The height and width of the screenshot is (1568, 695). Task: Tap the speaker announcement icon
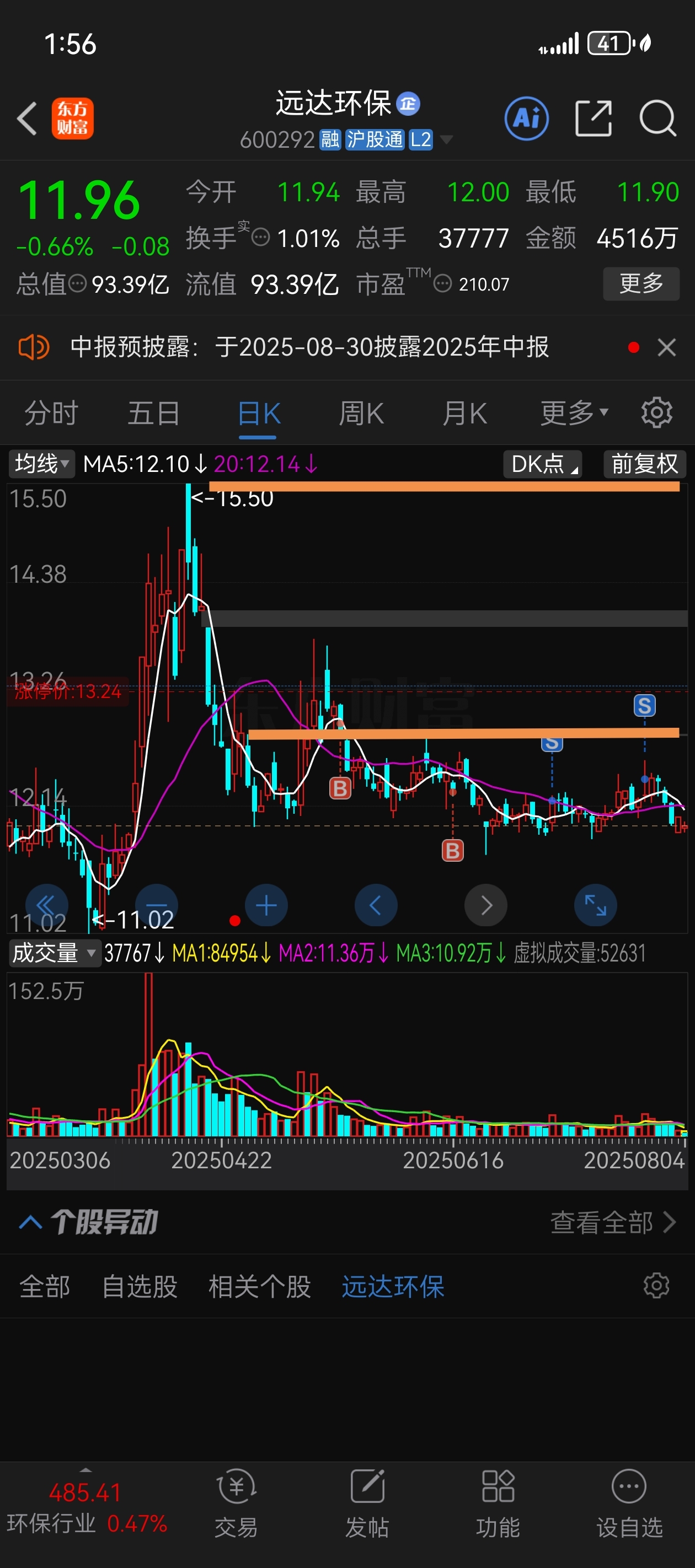(34, 347)
